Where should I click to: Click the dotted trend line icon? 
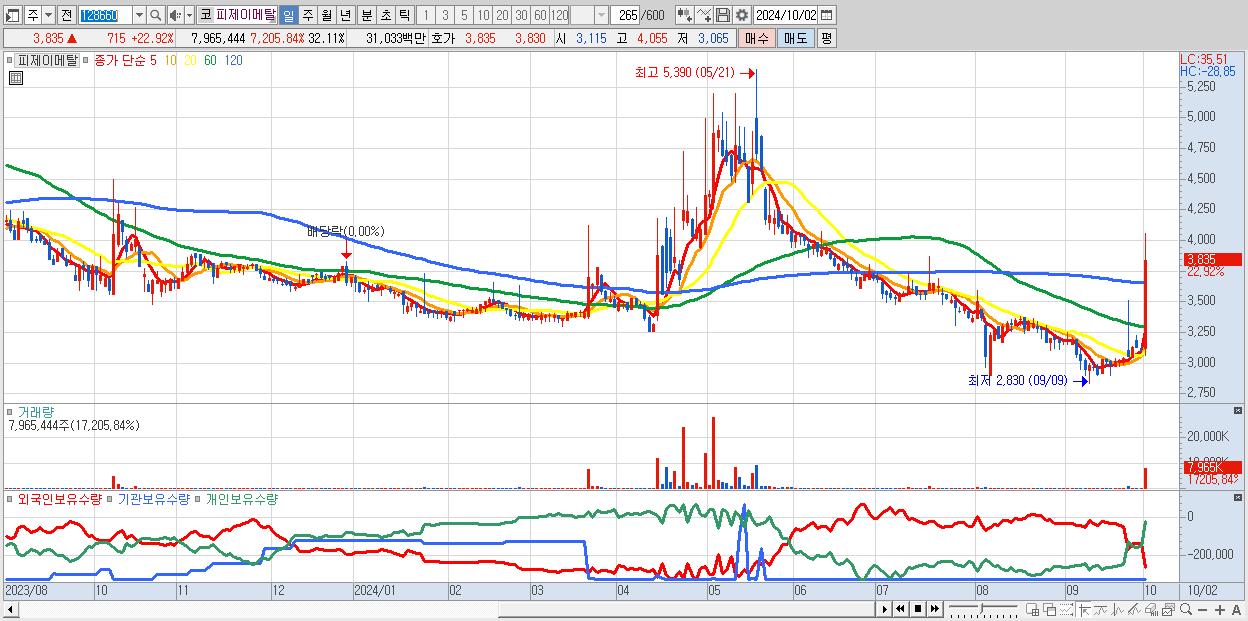point(1066,609)
